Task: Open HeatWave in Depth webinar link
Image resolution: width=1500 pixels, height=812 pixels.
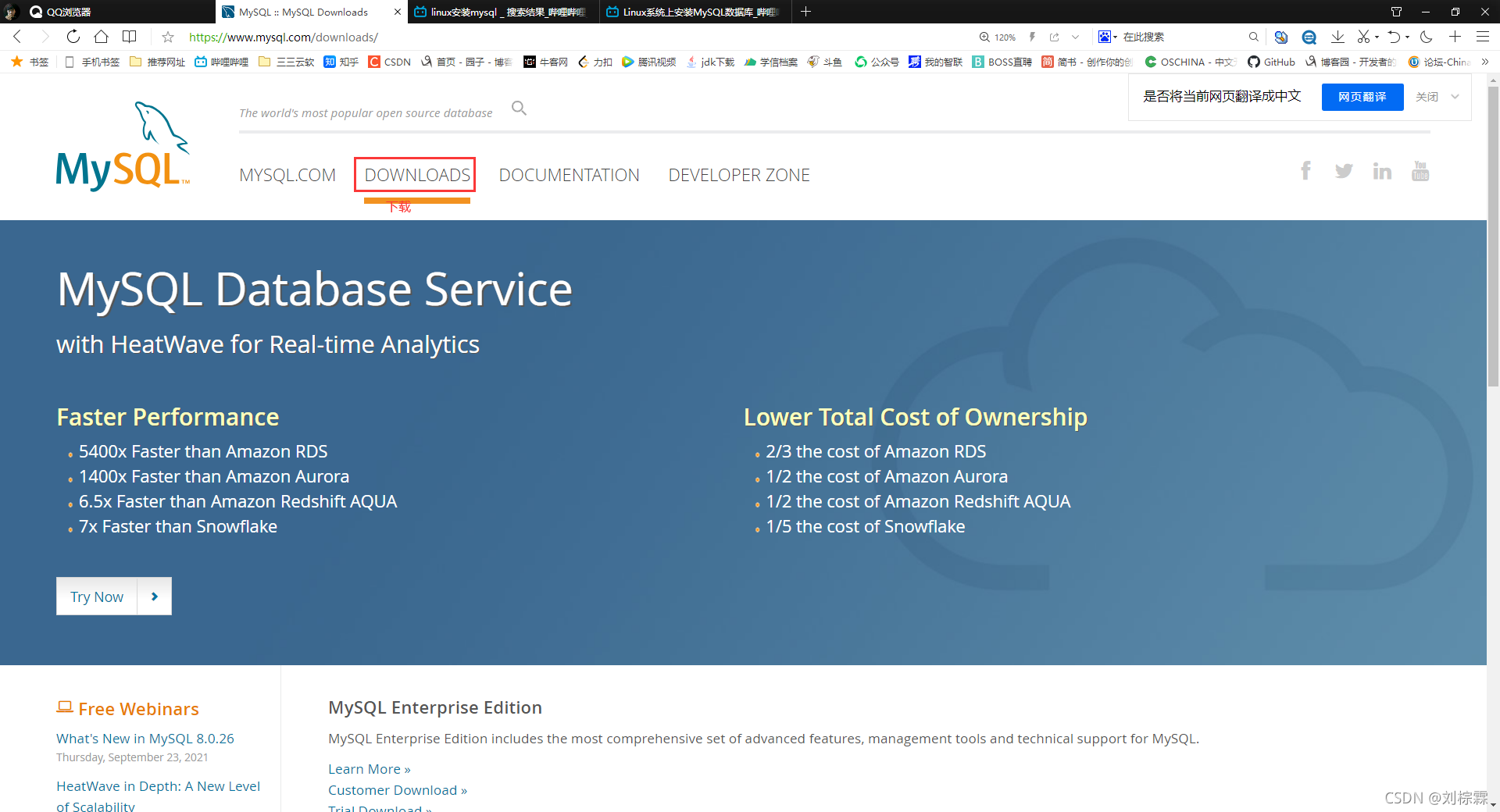Action: (x=158, y=796)
